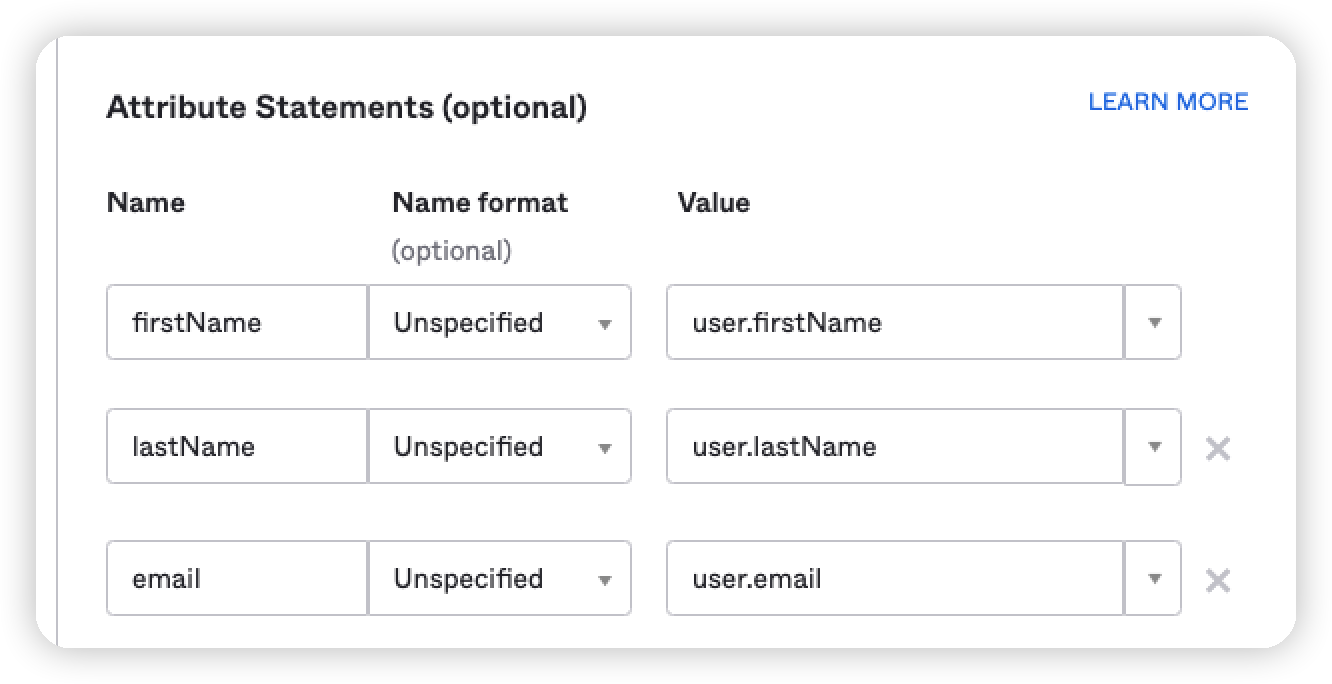Delete the email attribute statement
Screen dimensions: 1332x684
[x=1217, y=581]
